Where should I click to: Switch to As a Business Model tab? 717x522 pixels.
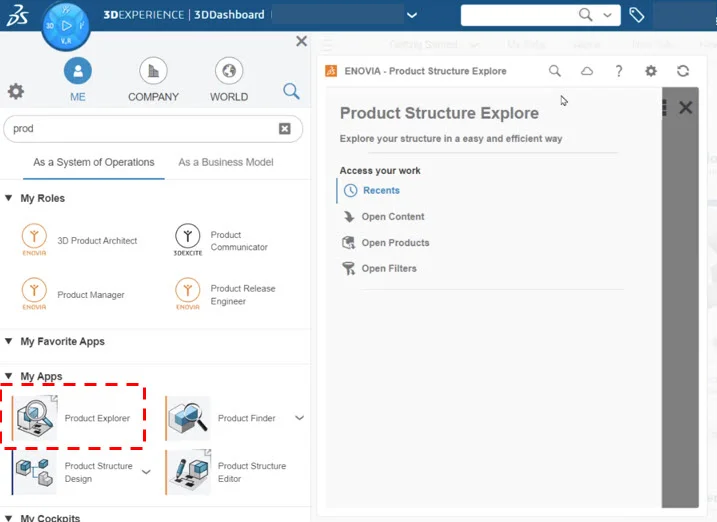coord(225,162)
